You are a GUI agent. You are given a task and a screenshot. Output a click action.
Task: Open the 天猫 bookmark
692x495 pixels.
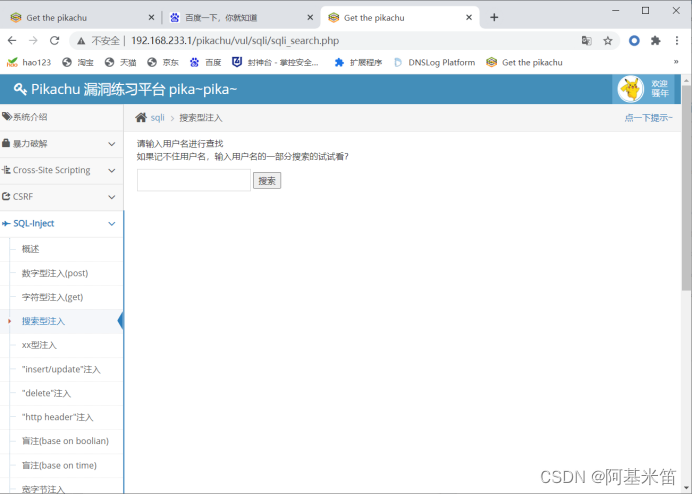click(120, 63)
